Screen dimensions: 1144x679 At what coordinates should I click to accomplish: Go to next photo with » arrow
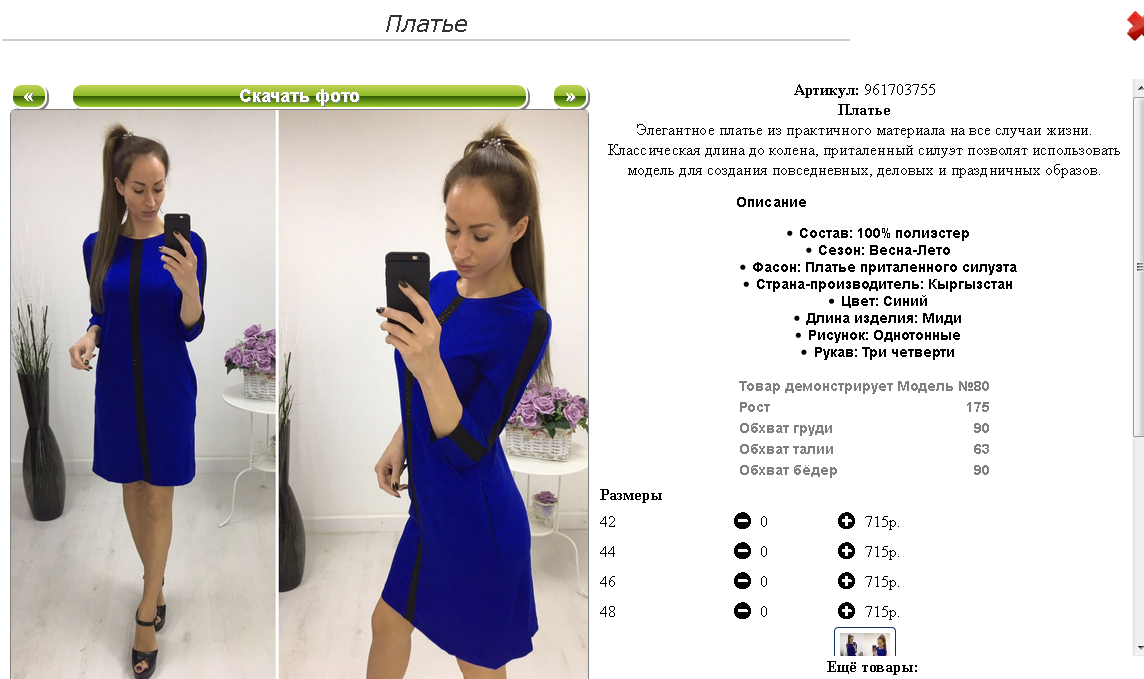(571, 96)
